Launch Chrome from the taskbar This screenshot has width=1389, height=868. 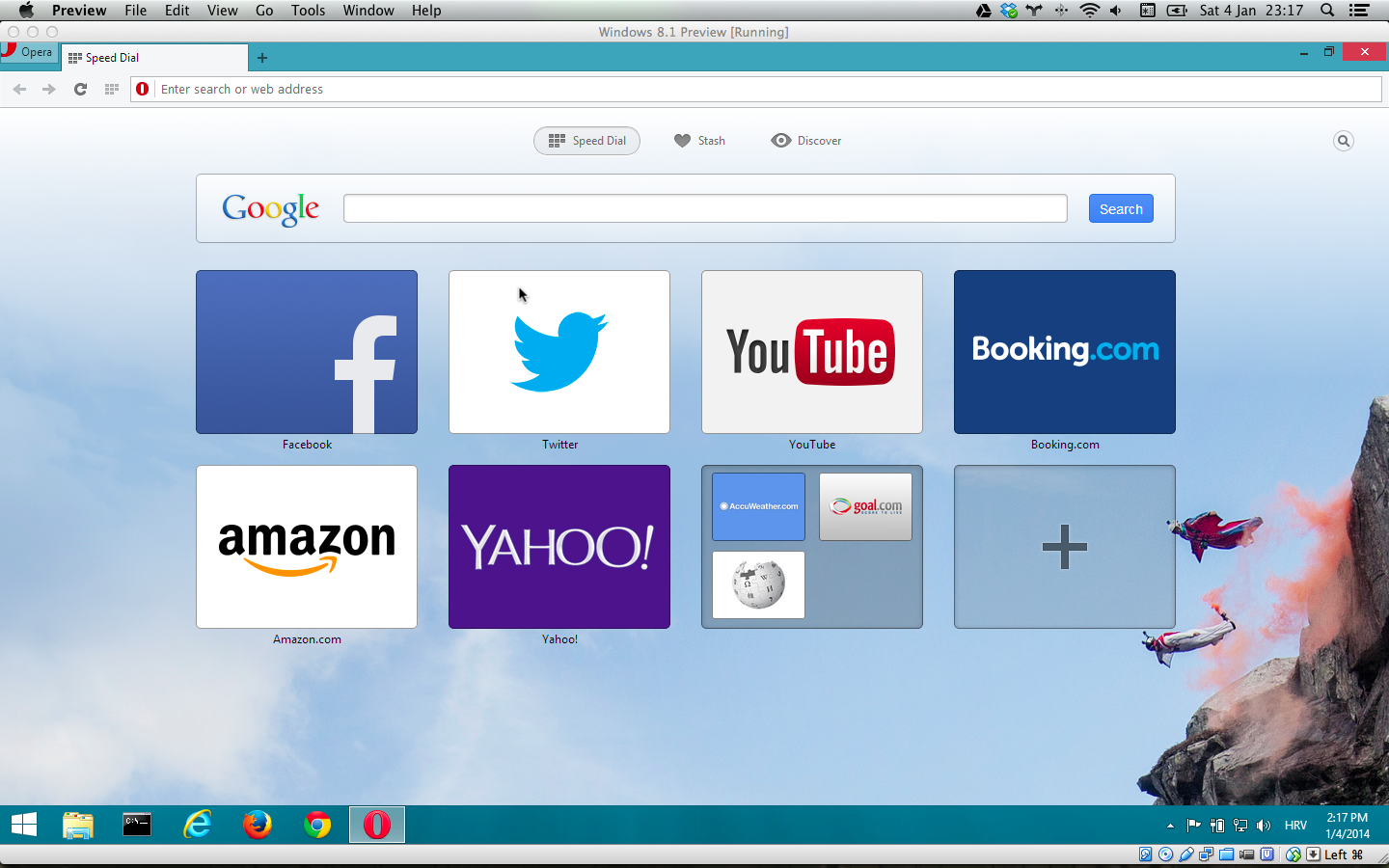point(317,825)
